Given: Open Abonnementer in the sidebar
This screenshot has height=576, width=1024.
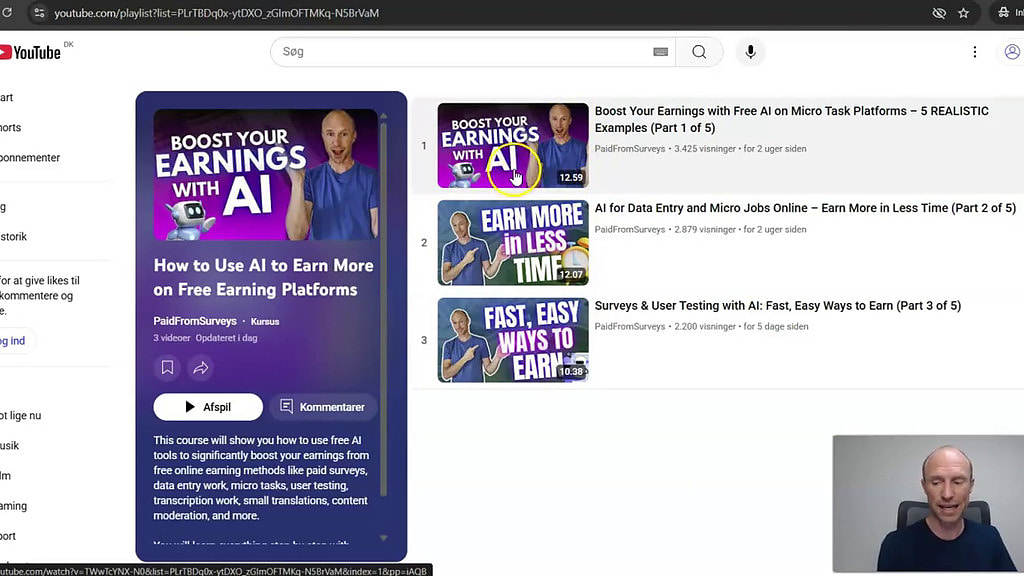Looking at the screenshot, I should point(30,157).
